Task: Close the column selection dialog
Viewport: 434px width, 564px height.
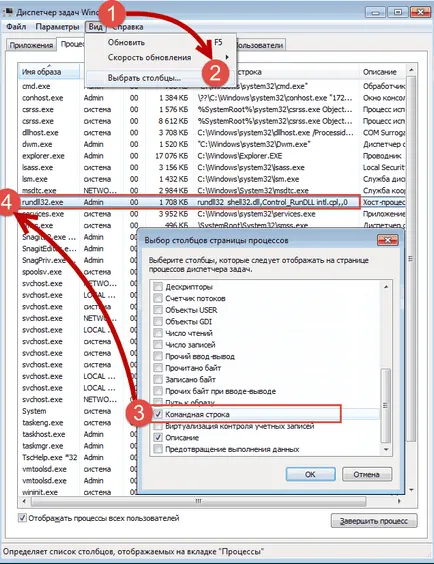Action: [387, 240]
